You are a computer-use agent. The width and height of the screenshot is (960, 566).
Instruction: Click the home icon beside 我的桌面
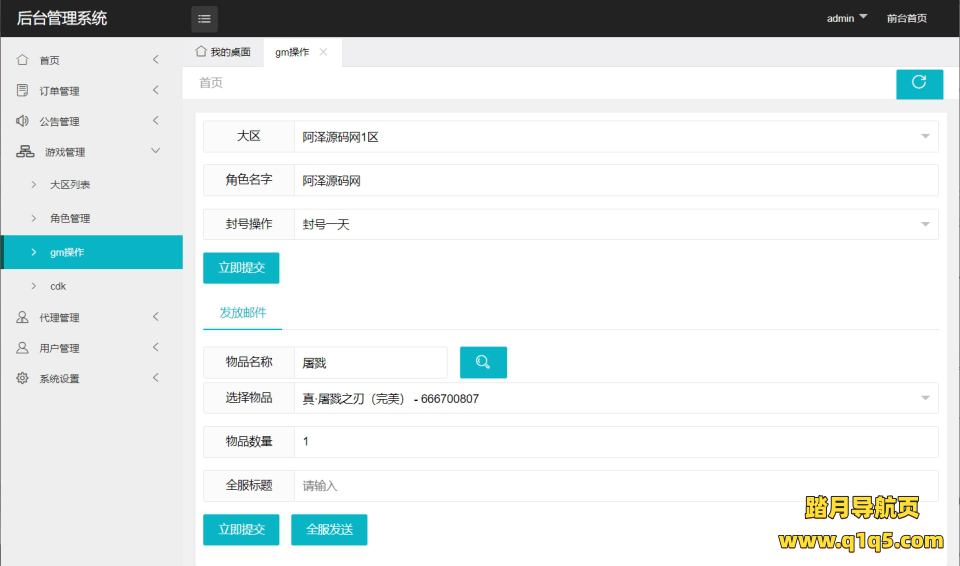(x=201, y=52)
